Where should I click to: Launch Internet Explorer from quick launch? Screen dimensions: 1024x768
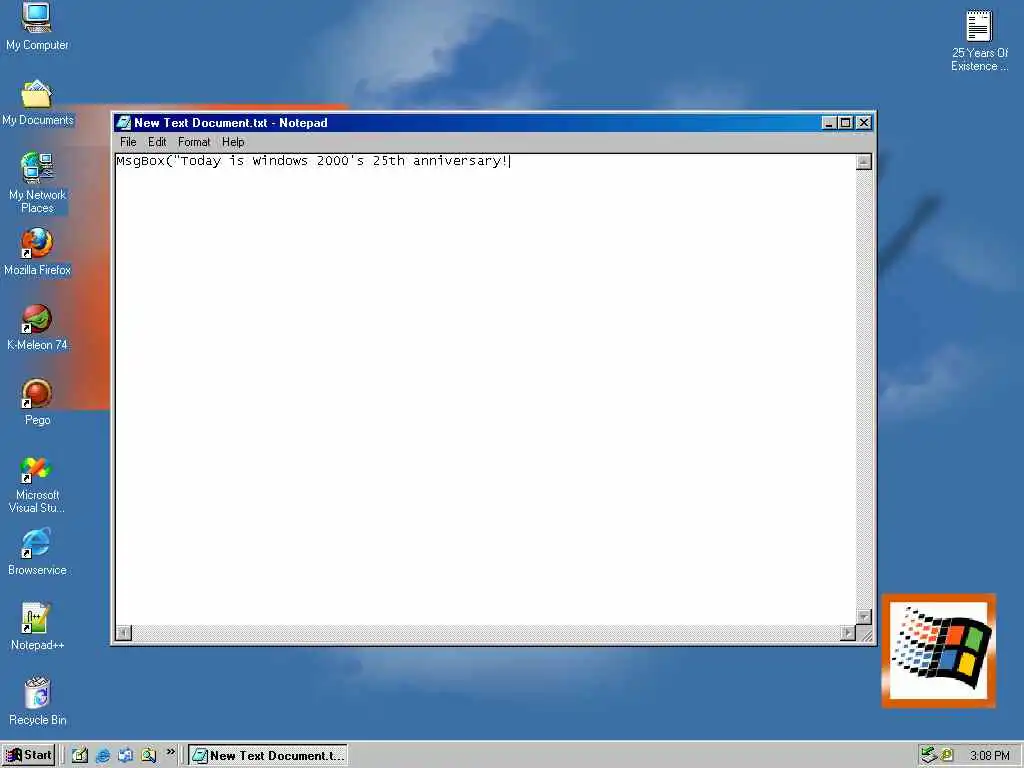click(x=103, y=756)
